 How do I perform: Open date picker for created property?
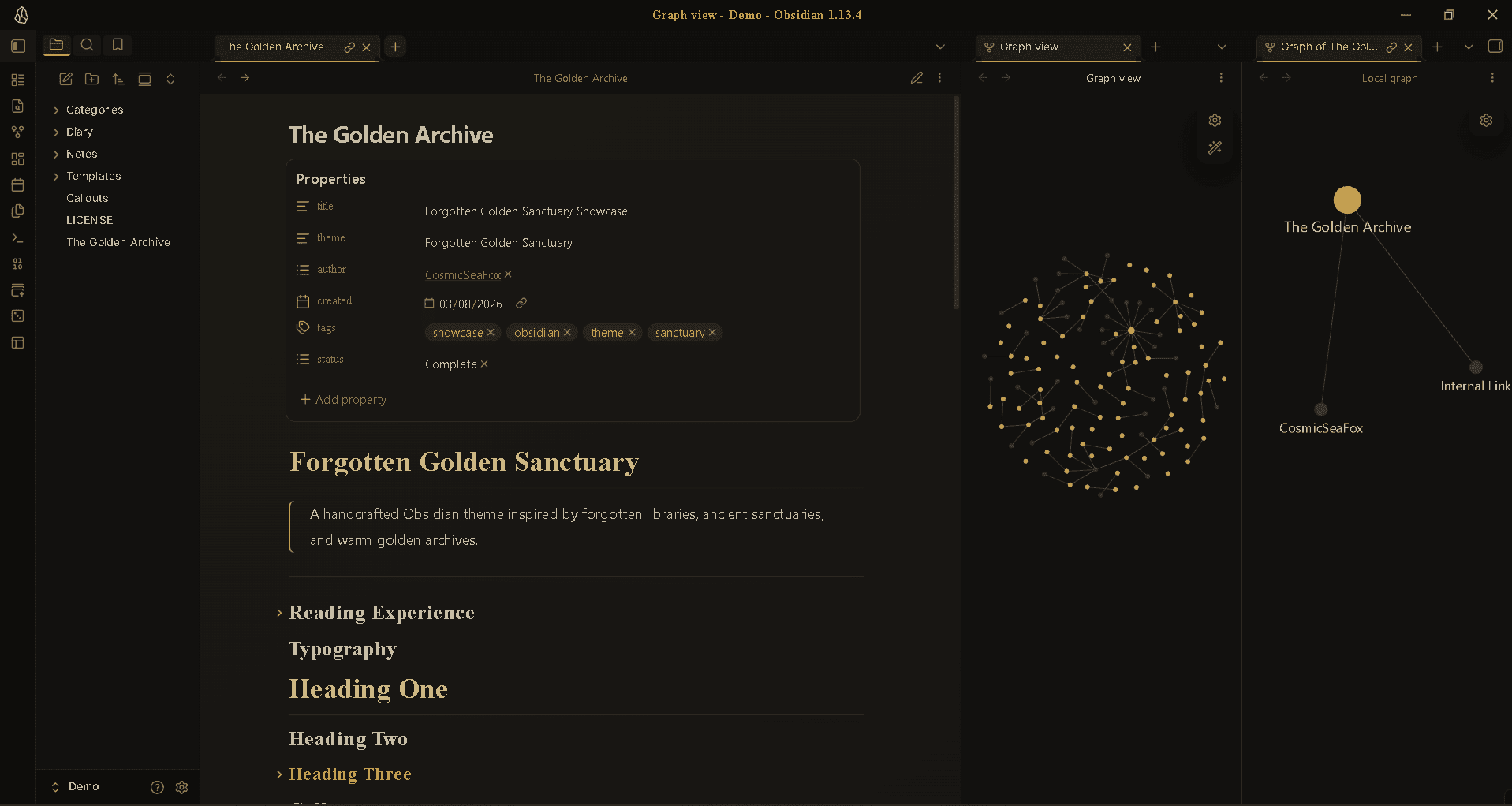coord(429,303)
